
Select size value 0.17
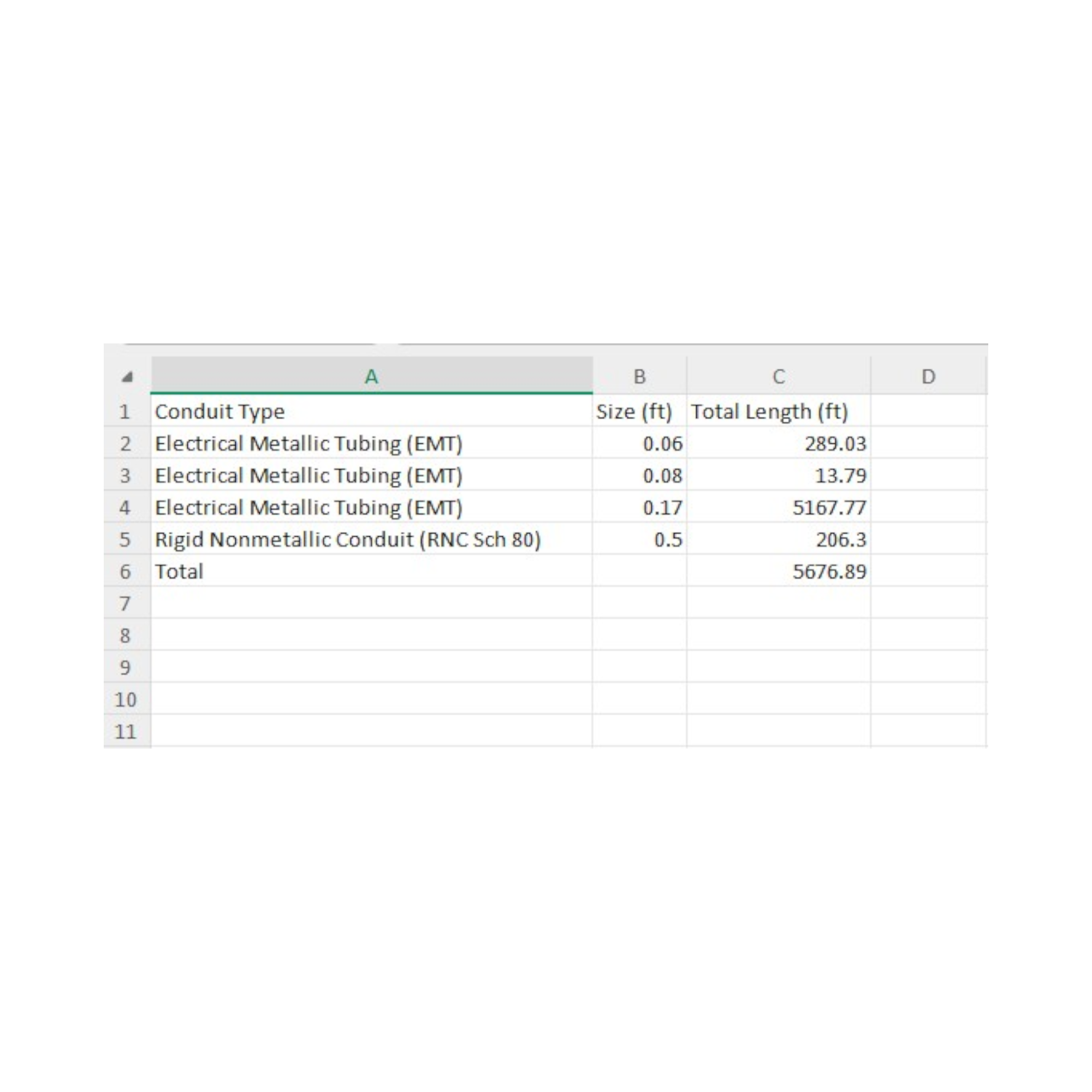click(x=639, y=507)
